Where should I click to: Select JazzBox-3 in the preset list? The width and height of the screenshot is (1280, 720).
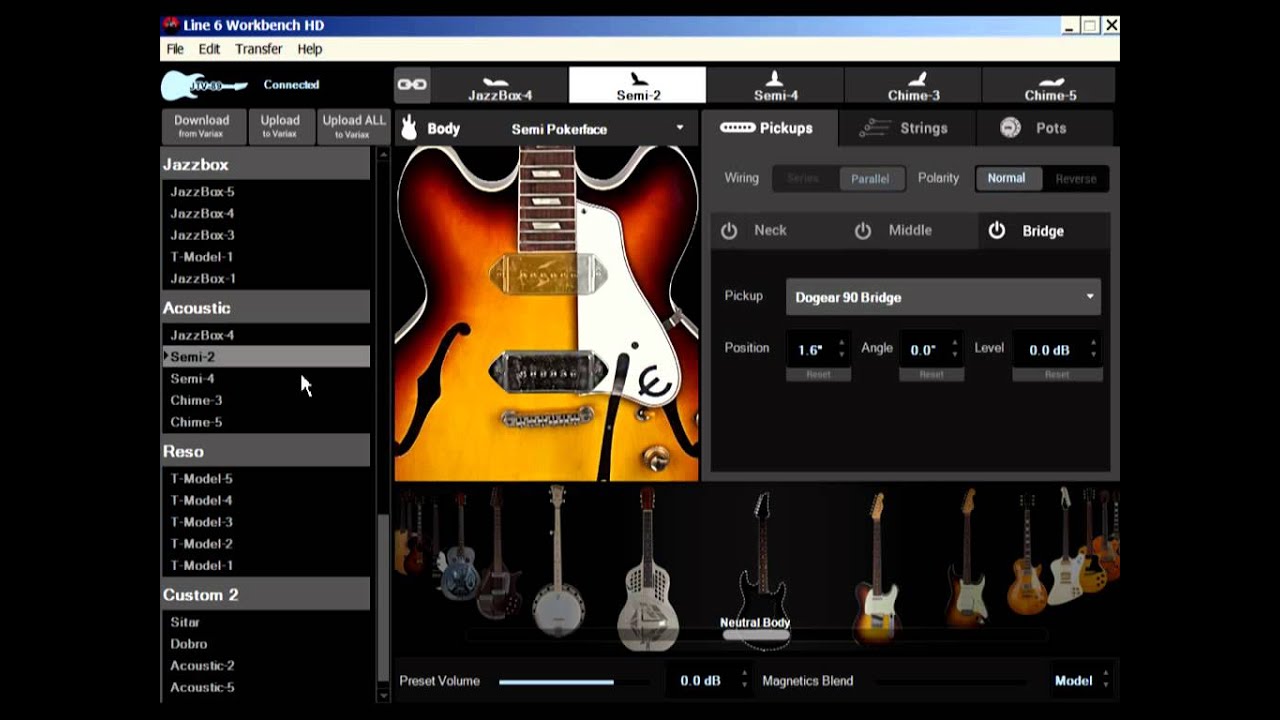[265, 235]
